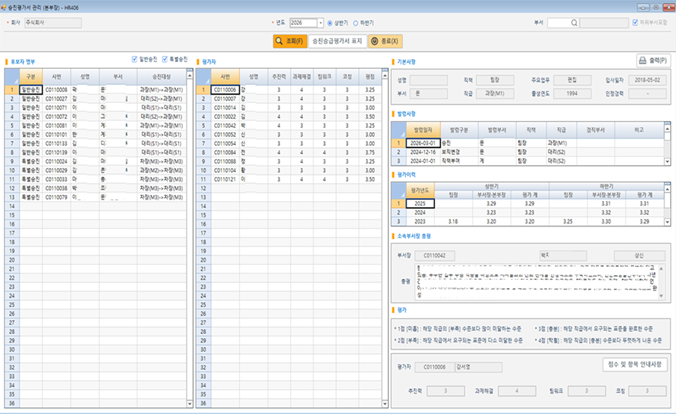The height and width of the screenshot is (414, 676).
Task: Click the 점수 및 항목 안내사항 button
Action: coord(635,364)
